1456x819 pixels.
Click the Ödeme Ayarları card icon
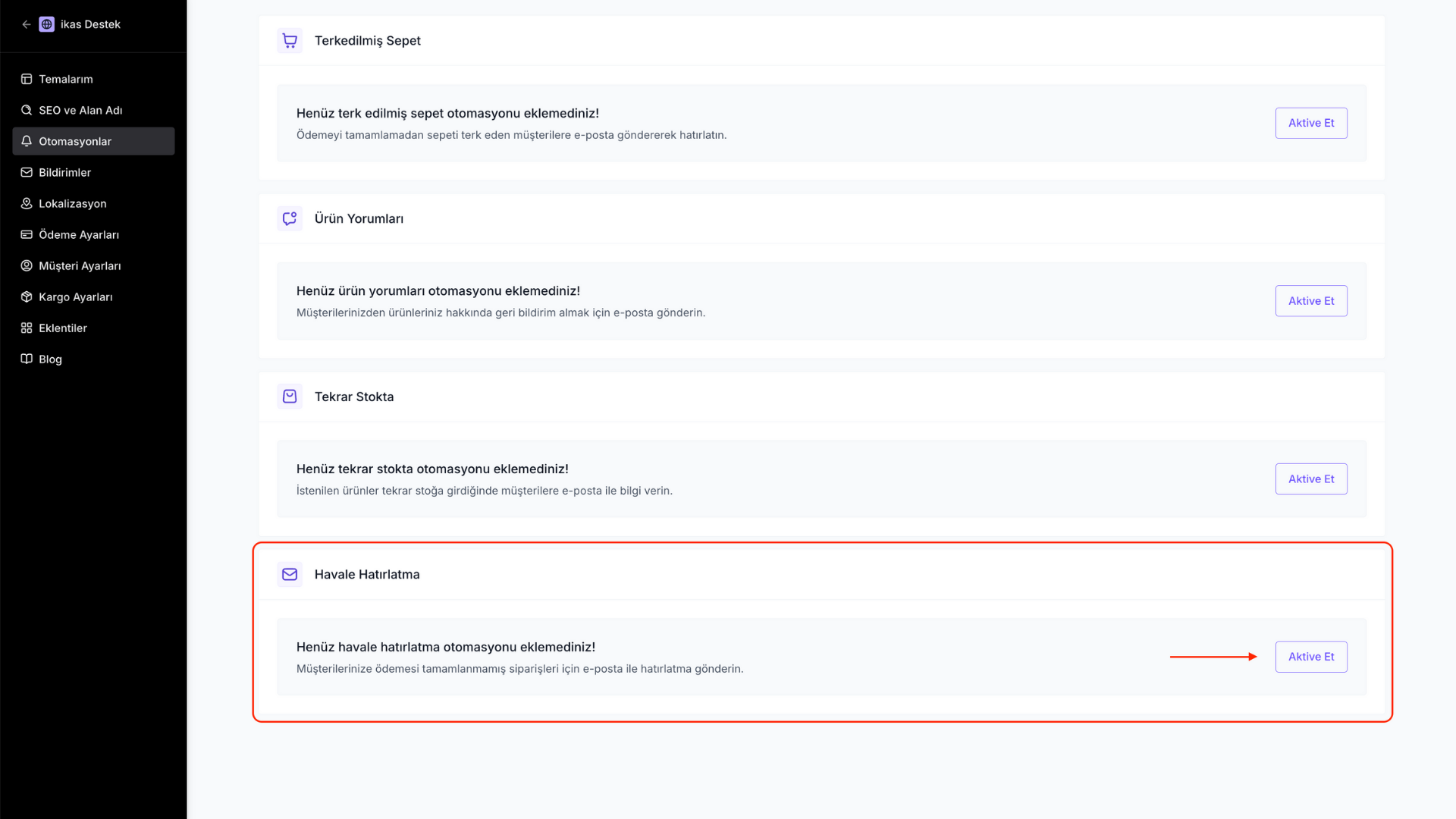coord(27,234)
